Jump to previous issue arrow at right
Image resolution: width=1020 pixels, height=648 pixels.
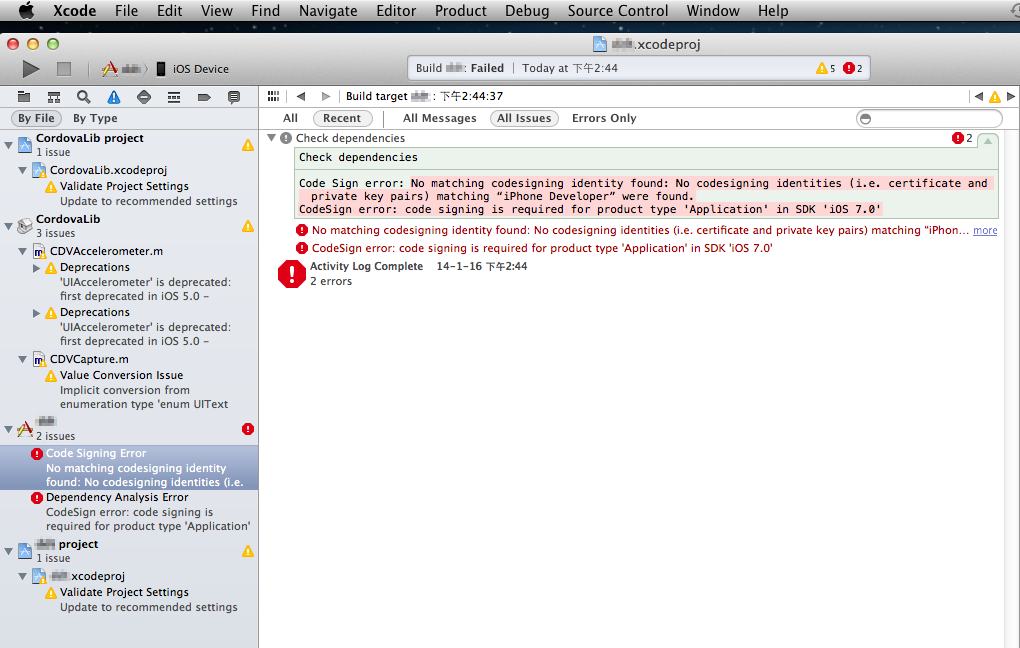(x=978, y=96)
